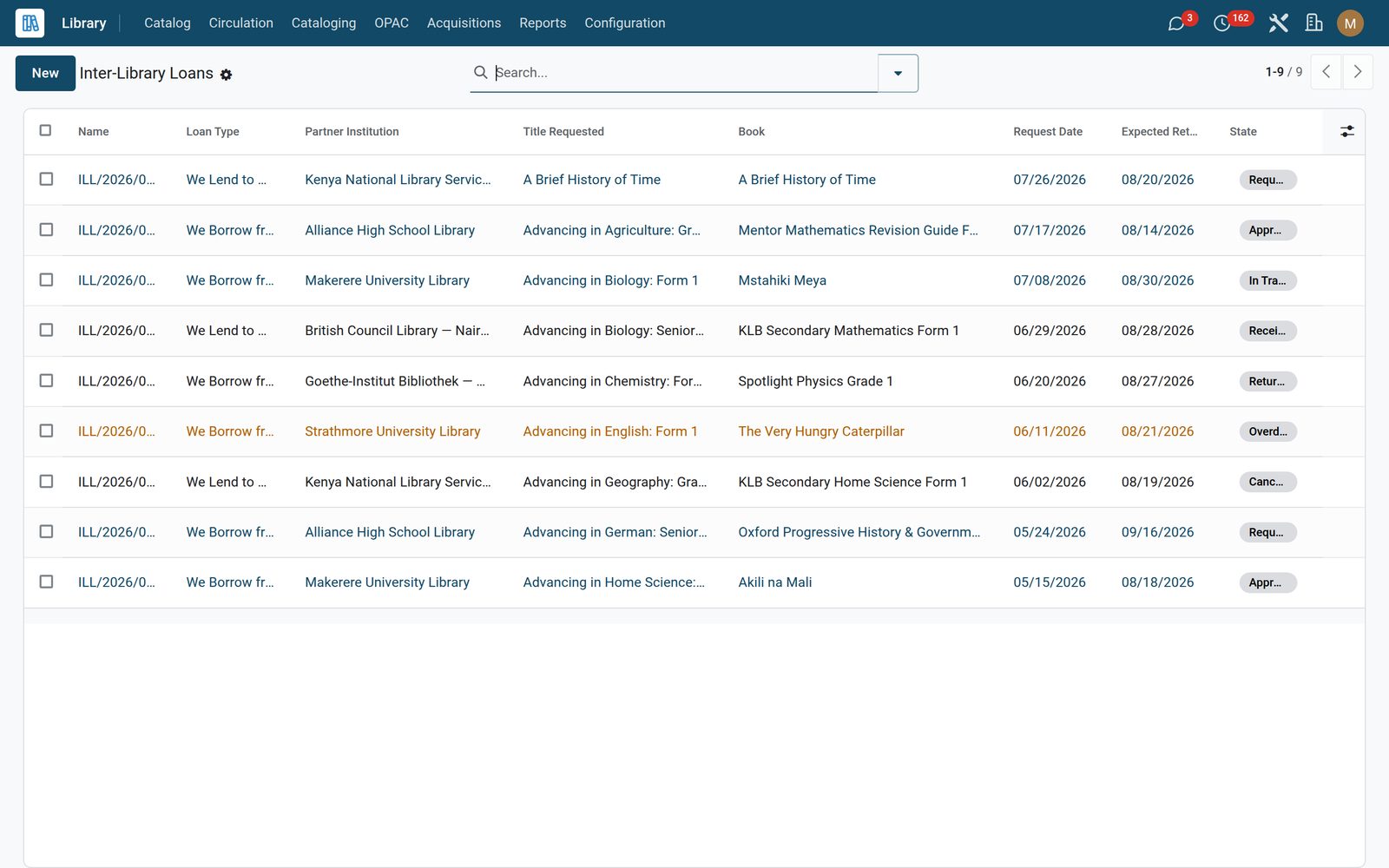Viewport: 1389px width, 868px height.
Task: Check the Goethe-Institut row checkbox
Action: tap(46, 380)
